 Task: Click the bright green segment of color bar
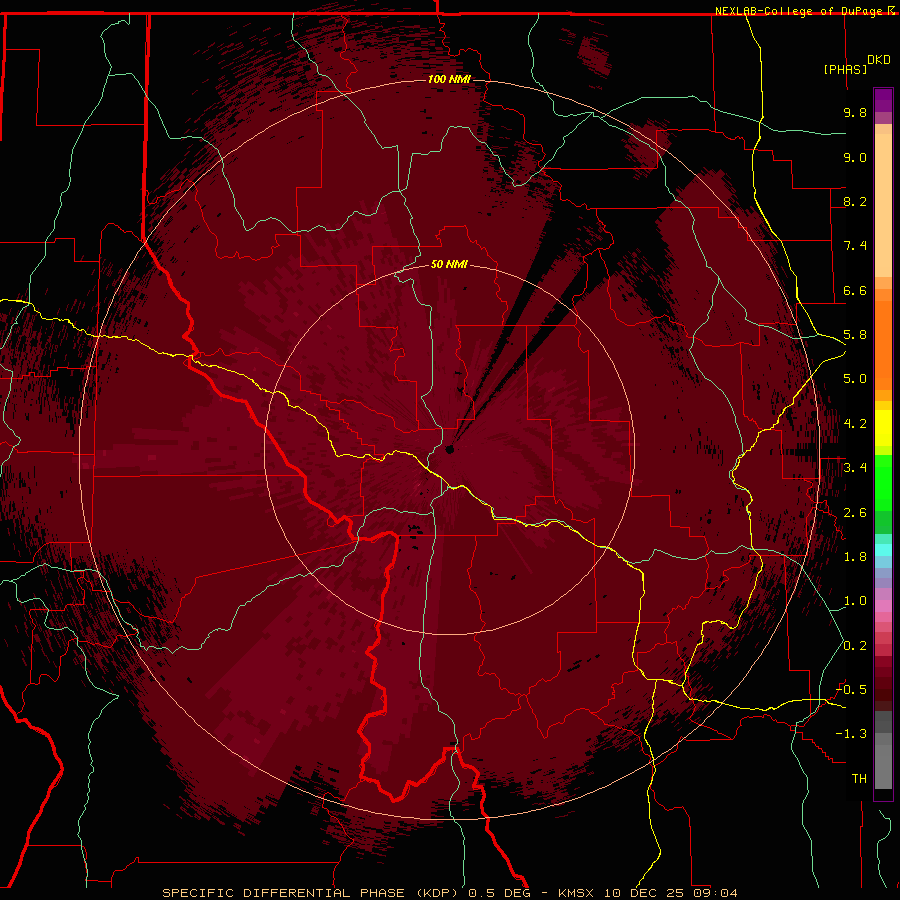[x=883, y=482]
